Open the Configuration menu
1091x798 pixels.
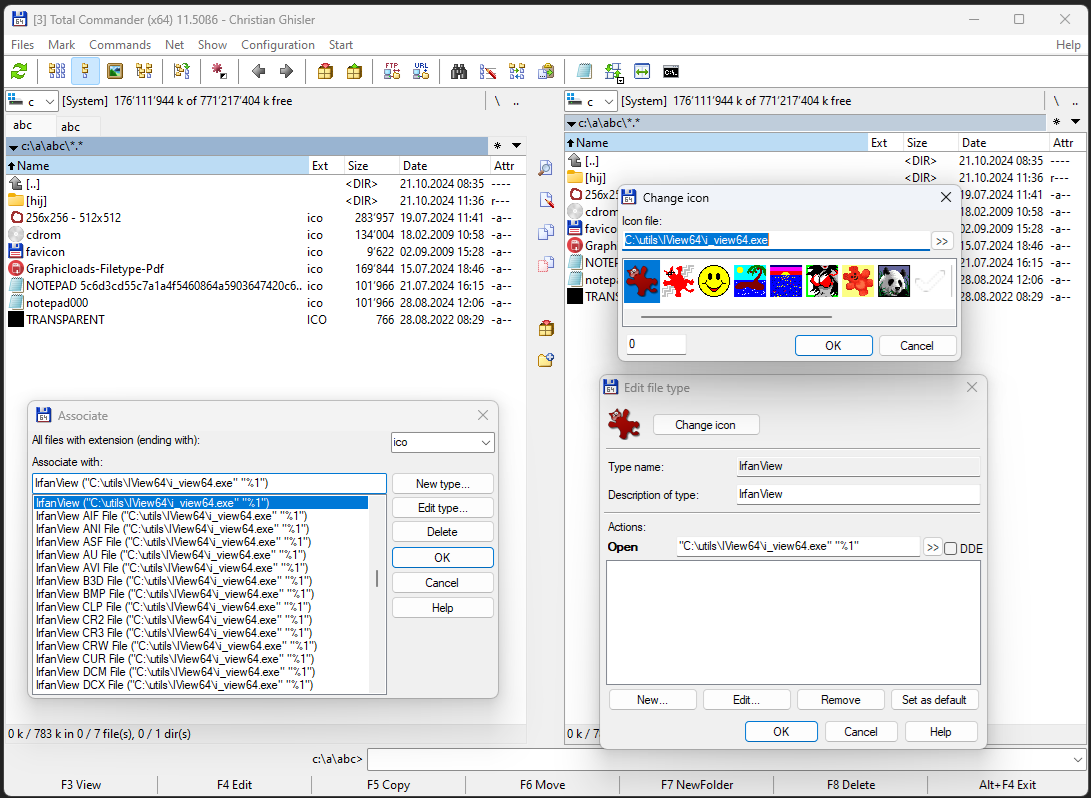point(278,45)
